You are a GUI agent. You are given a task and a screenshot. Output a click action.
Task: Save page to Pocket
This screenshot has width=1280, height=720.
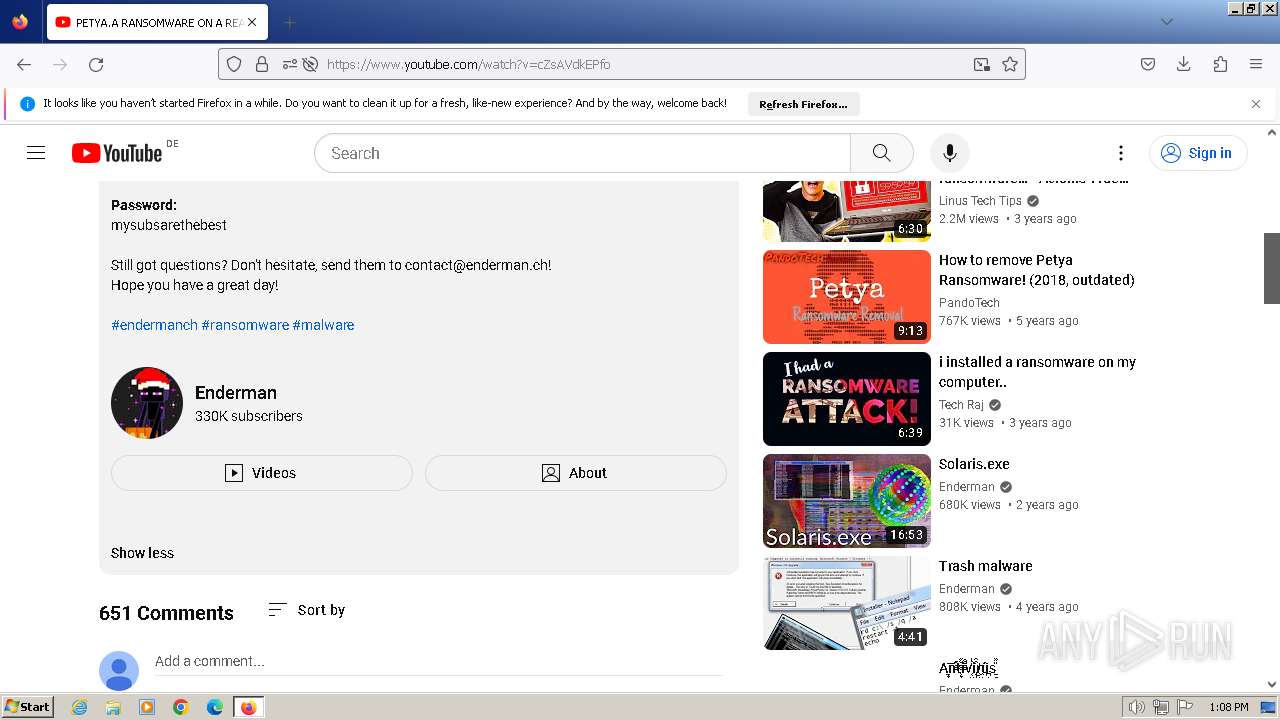1148,64
